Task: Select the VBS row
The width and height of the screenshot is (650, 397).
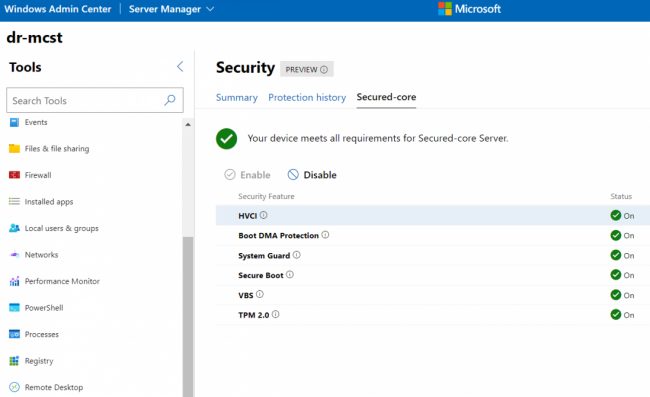Action: point(433,295)
